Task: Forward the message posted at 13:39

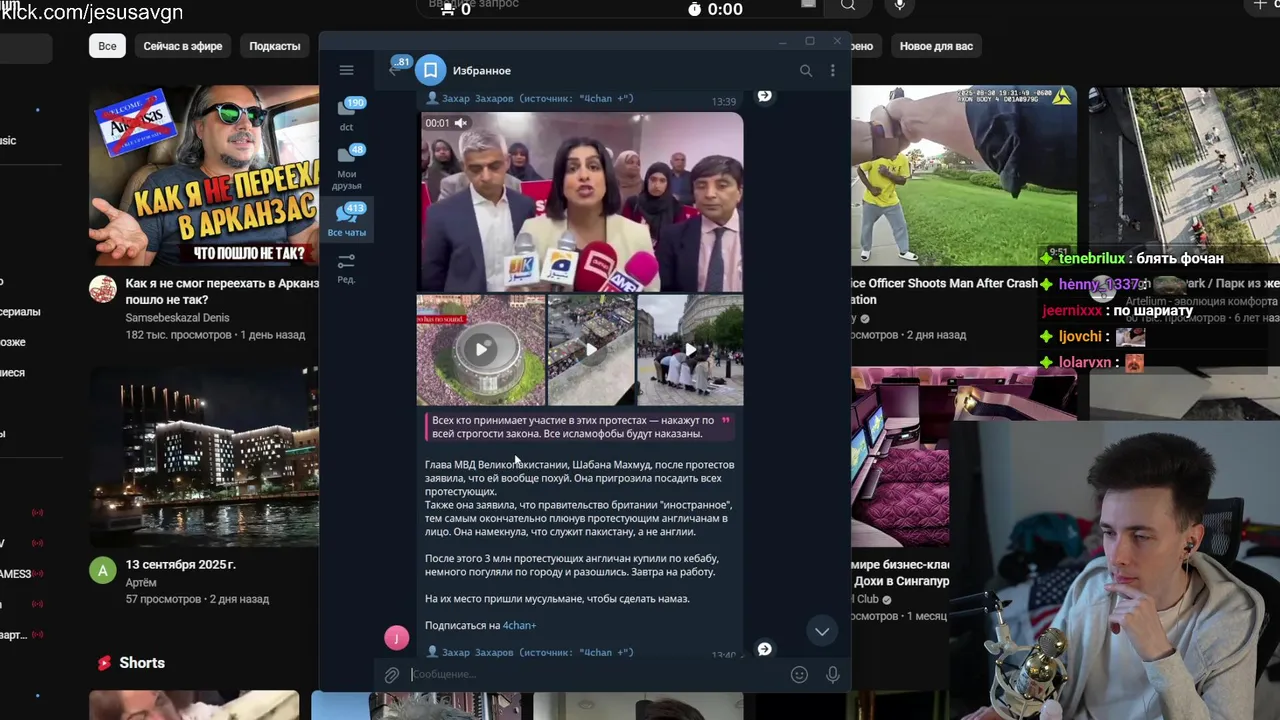Action: pos(764,96)
